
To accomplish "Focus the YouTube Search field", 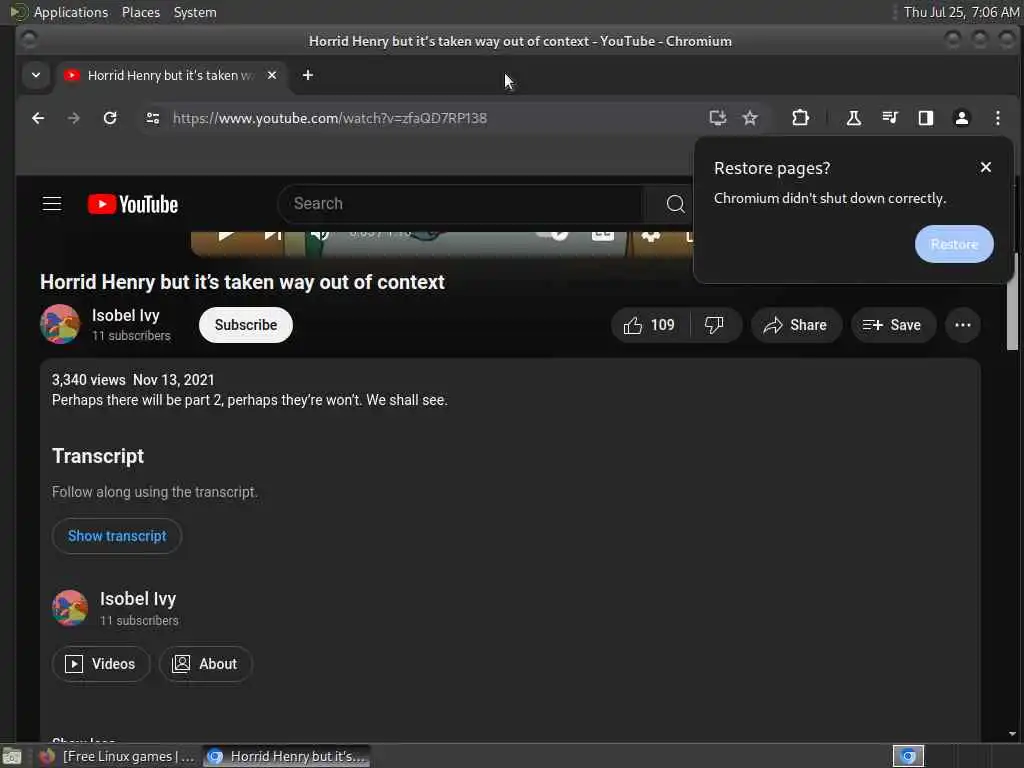I will click(x=461, y=204).
